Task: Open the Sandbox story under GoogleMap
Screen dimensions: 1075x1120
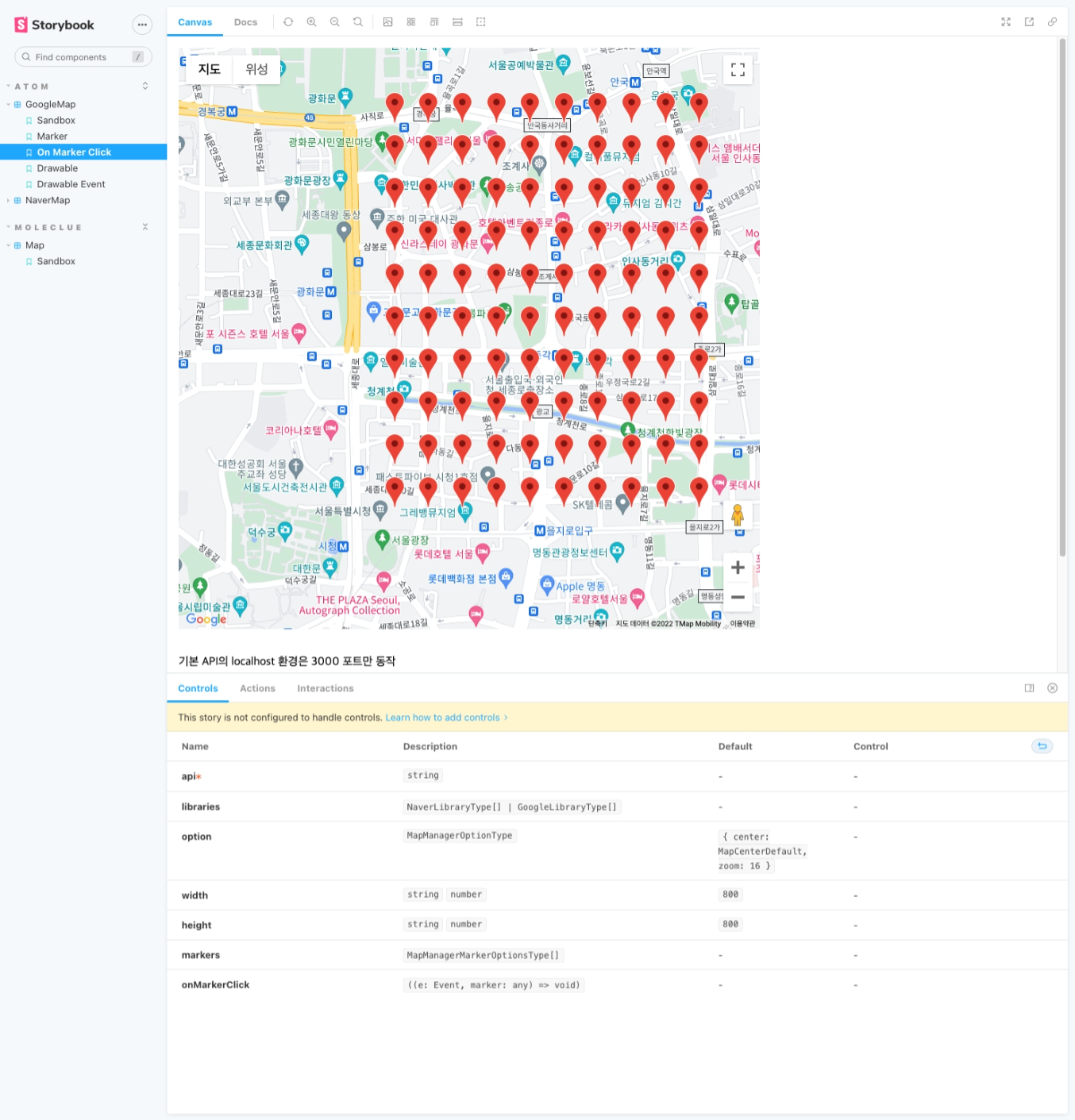Action: [x=56, y=121]
